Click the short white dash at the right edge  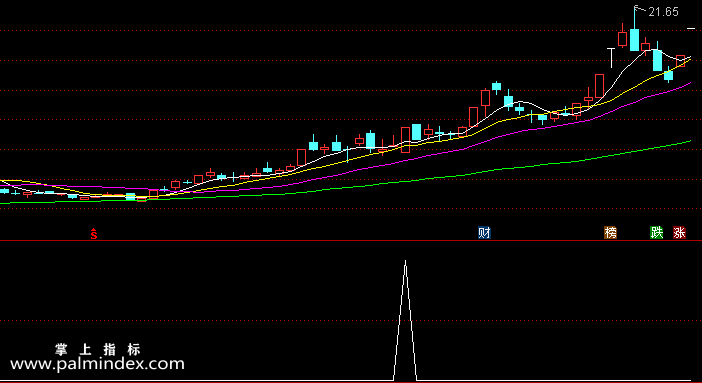691,29
